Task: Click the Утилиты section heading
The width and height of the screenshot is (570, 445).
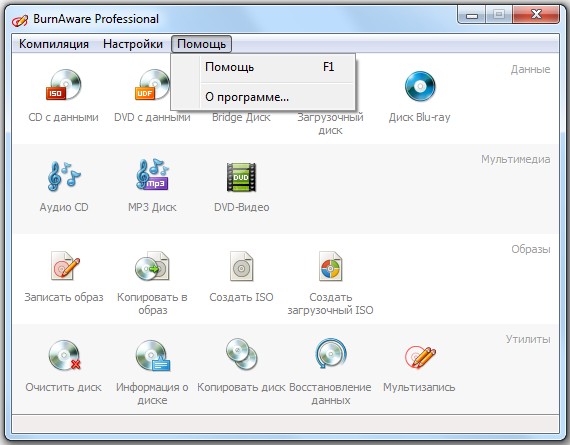Action: (x=528, y=339)
